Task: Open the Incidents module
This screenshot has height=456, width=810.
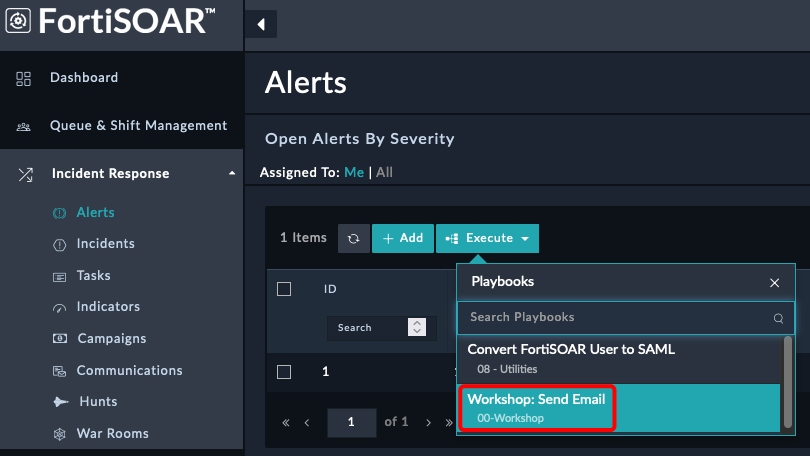Action: tap(105, 243)
